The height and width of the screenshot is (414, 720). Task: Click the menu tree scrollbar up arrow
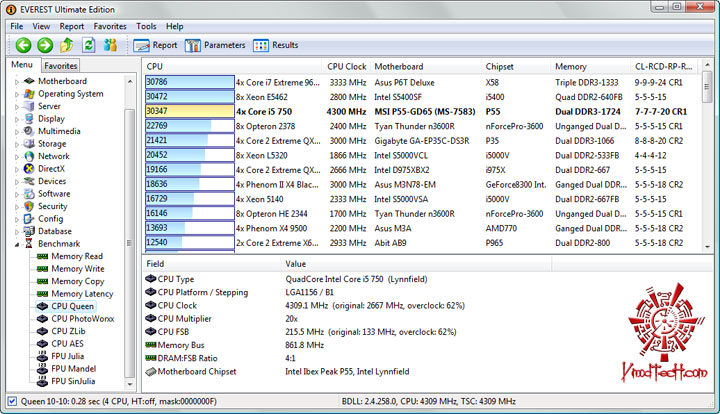tap(130, 81)
